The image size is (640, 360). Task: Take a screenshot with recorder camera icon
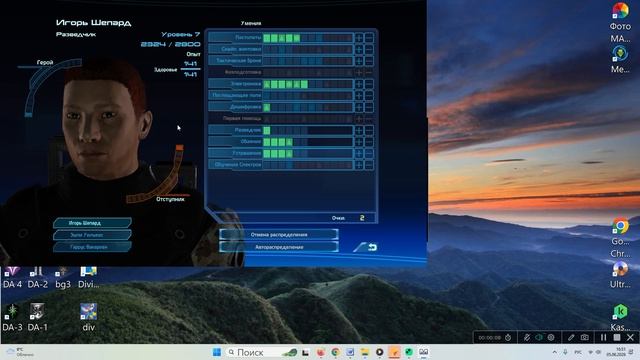click(584, 338)
